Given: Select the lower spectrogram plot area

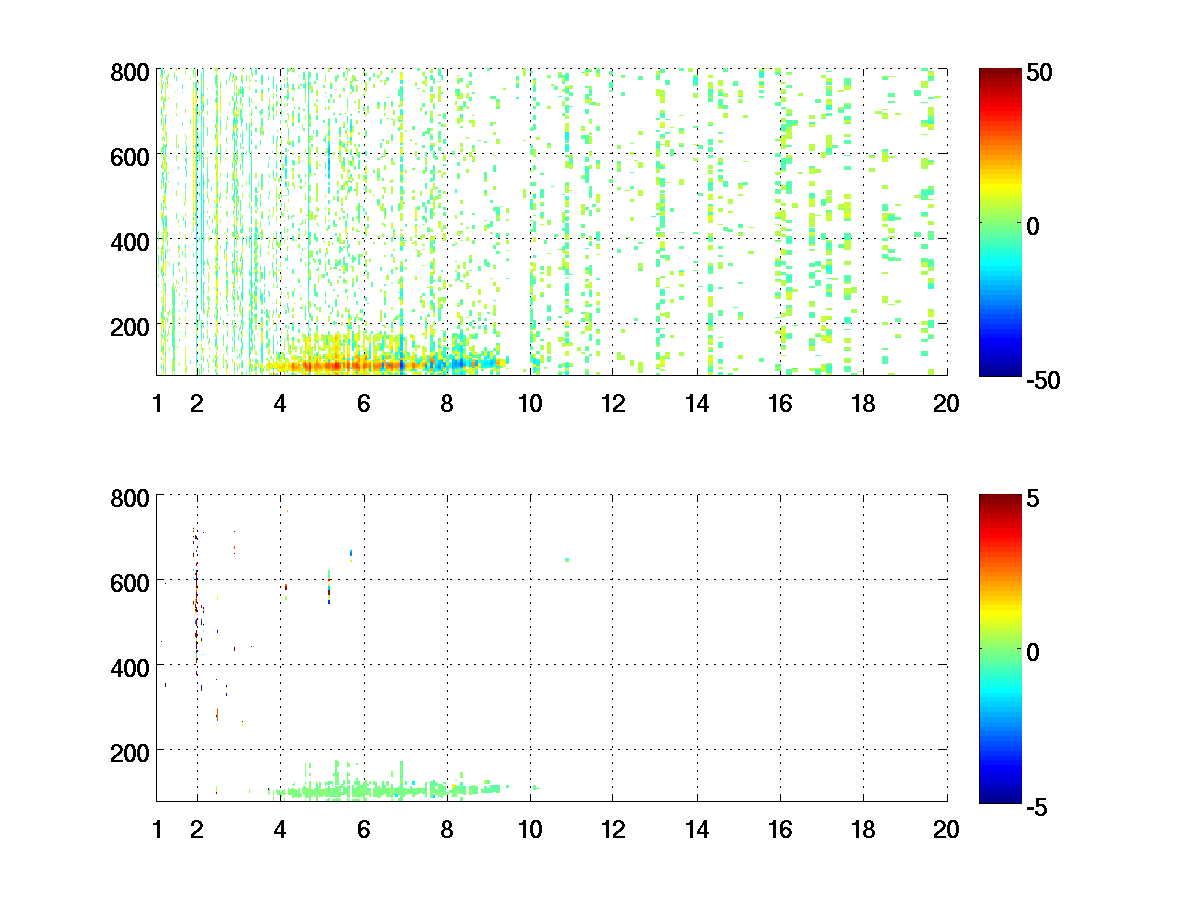Looking at the screenshot, I should pyautogui.click(x=552, y=647).
